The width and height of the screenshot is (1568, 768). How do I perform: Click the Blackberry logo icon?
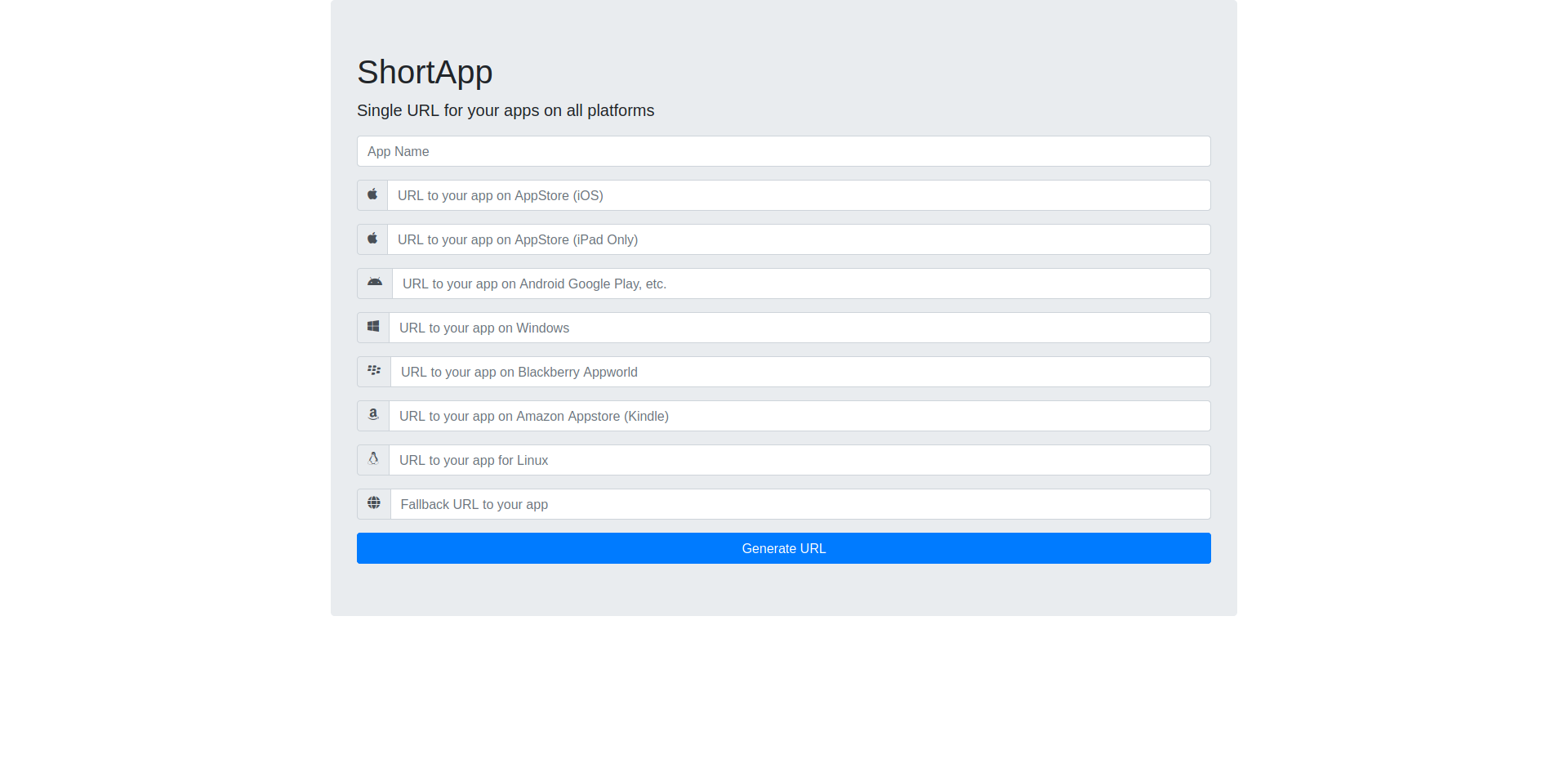[x=374, y=372]
